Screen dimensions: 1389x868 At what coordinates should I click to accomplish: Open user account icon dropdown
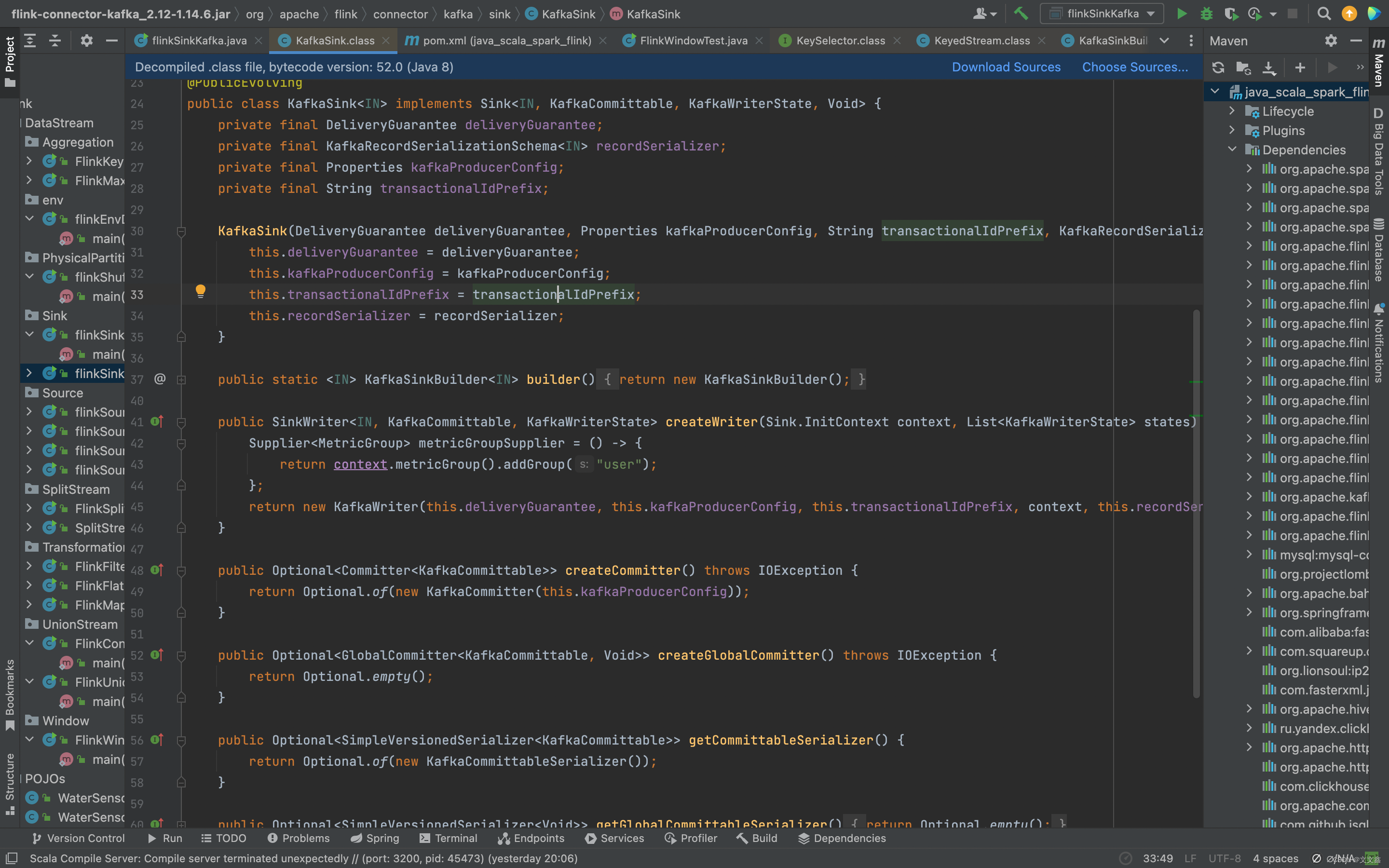pyautogui.click(x=985, y=14)
